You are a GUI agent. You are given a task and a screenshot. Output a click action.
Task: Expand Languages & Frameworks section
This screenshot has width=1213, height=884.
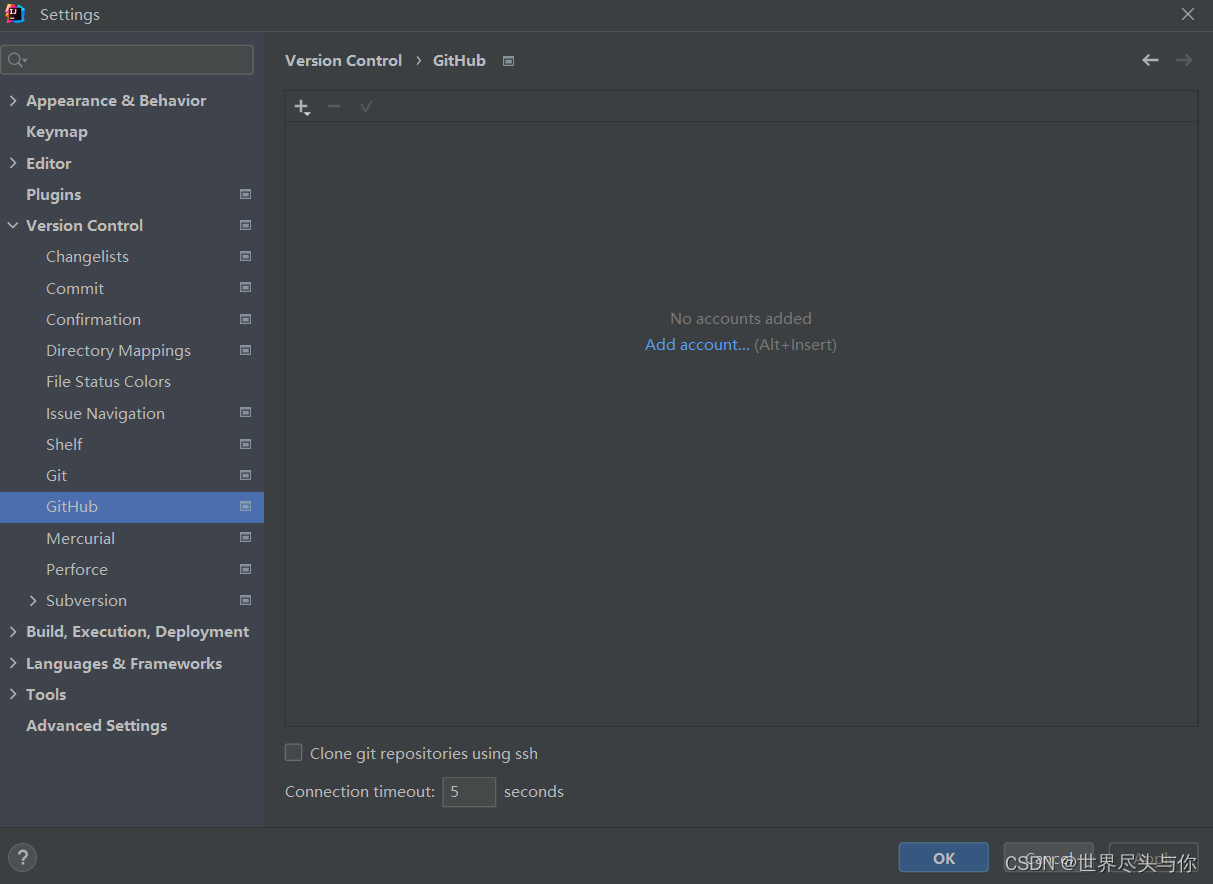[x=13, y=663]
